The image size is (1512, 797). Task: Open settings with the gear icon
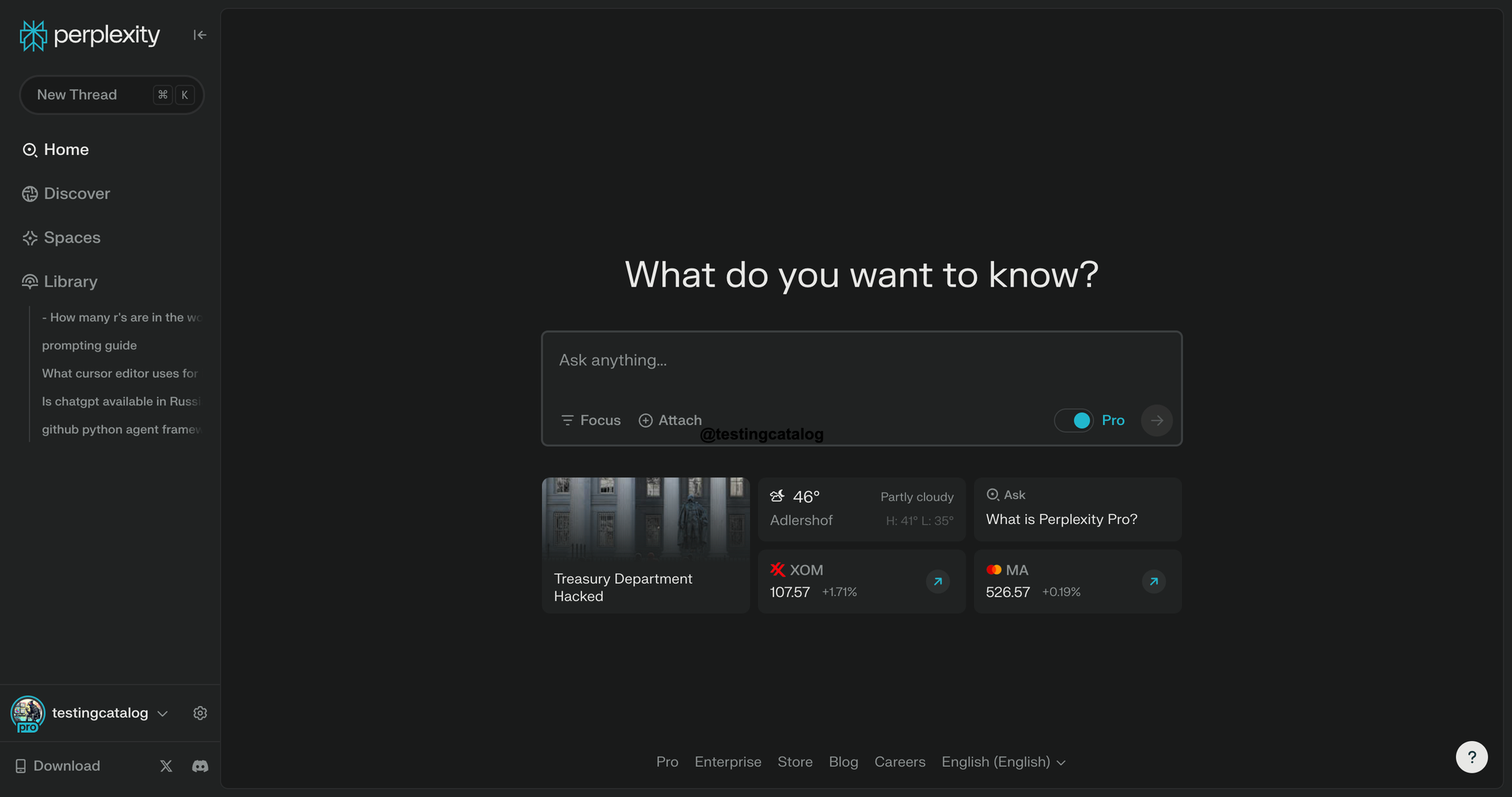tap(200, 712)
